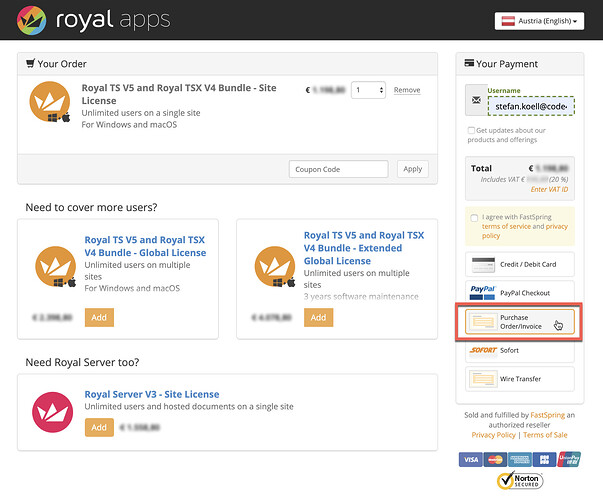Click the envelope icon beside Username field
The height and width of the screenshot is (500, 603).
click(x=474, y=100)
